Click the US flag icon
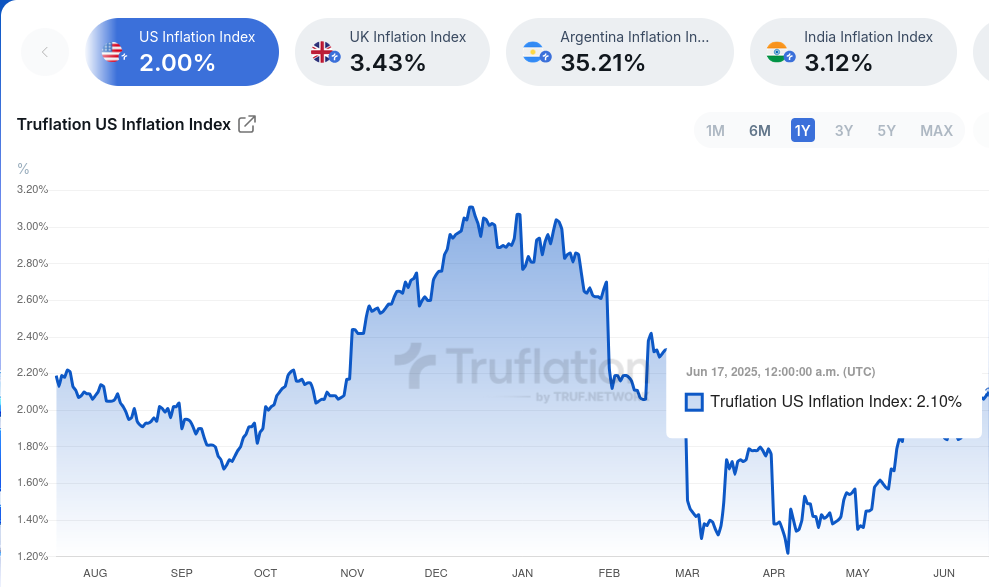This screenshot has height=587, width=989. [113, 52]
